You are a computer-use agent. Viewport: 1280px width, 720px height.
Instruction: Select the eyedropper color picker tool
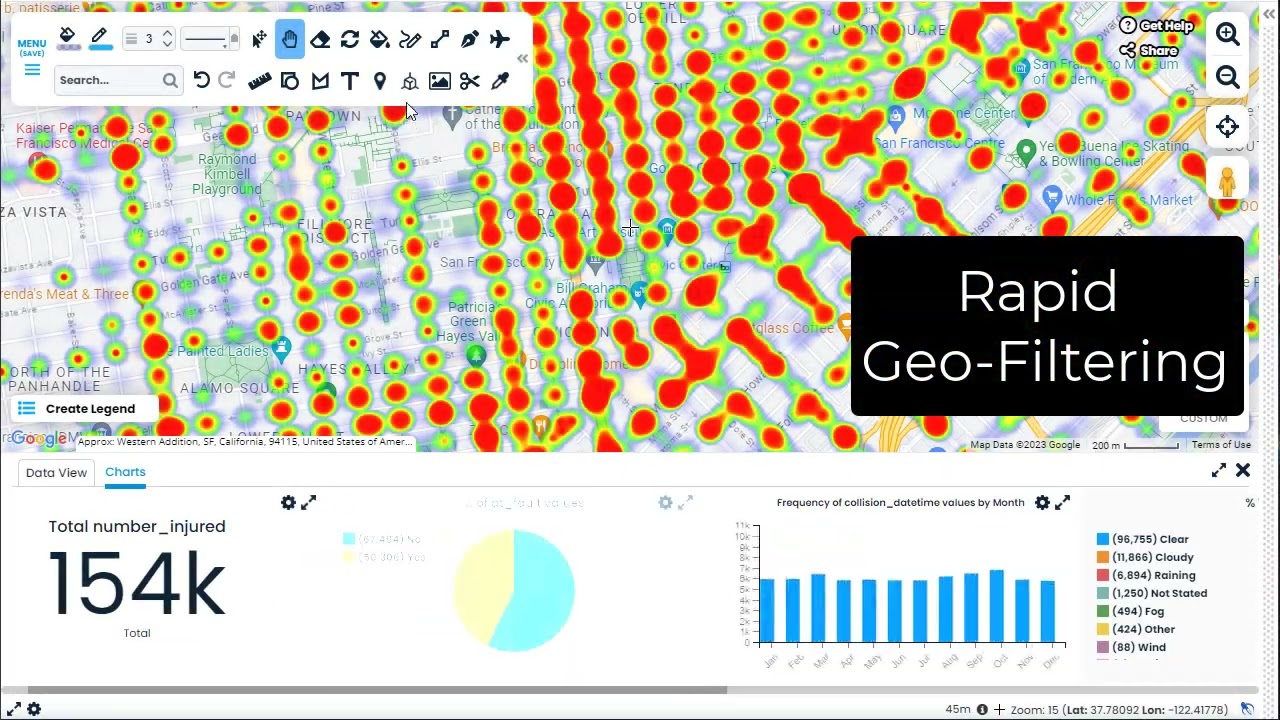point(500,81)
